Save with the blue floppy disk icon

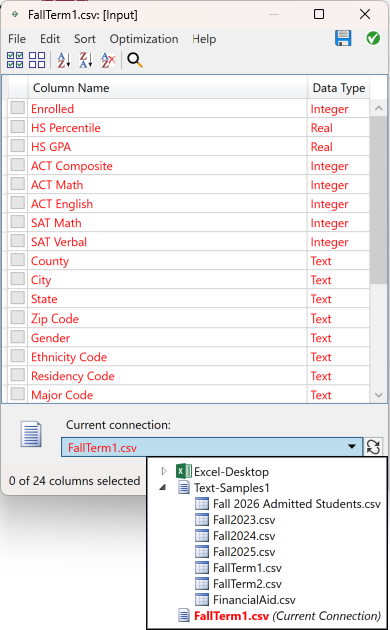(x=343, y=38)
